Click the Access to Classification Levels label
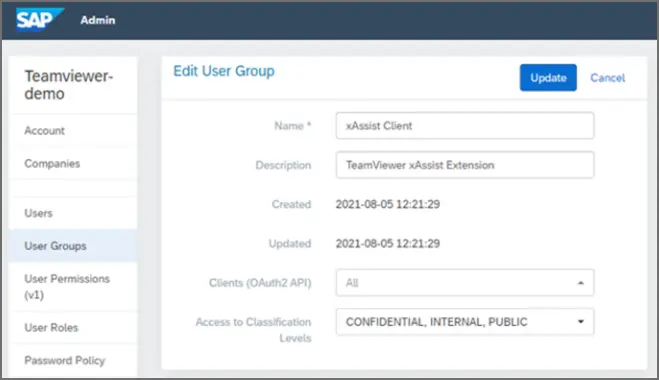Screen dimensions: 659x380 click(253, 330)
